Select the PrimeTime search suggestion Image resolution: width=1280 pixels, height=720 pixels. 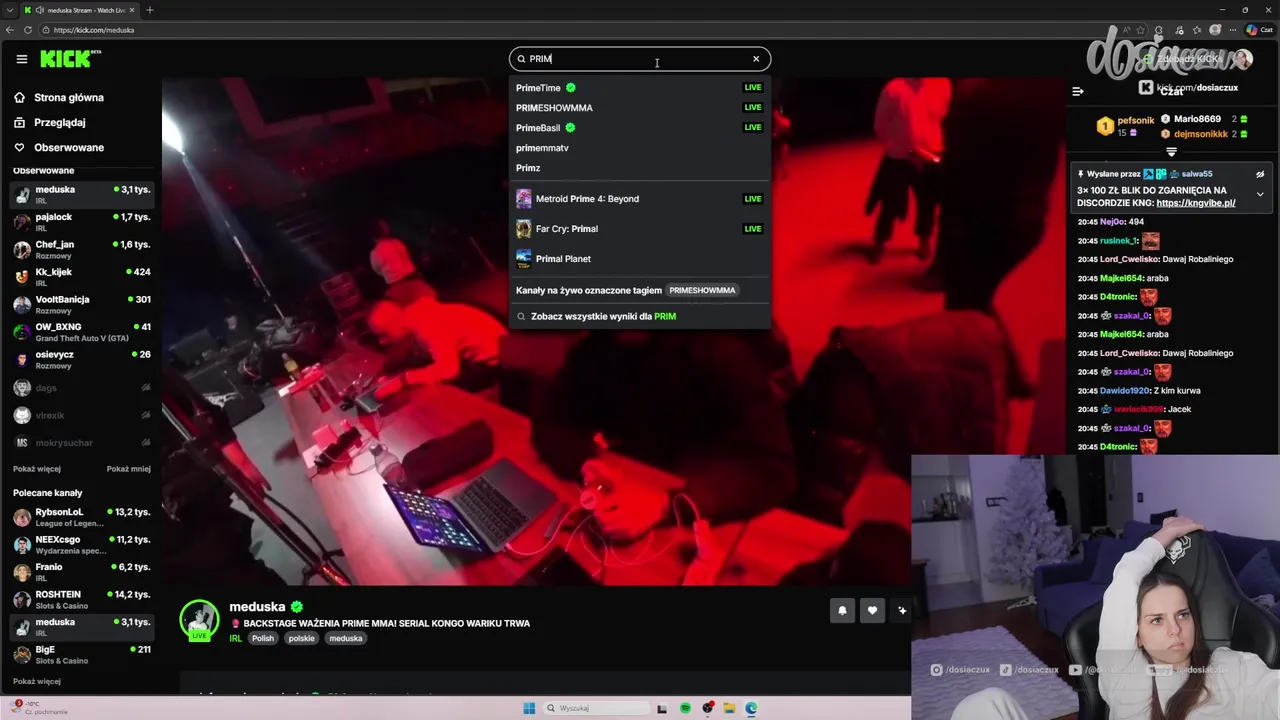640,88
